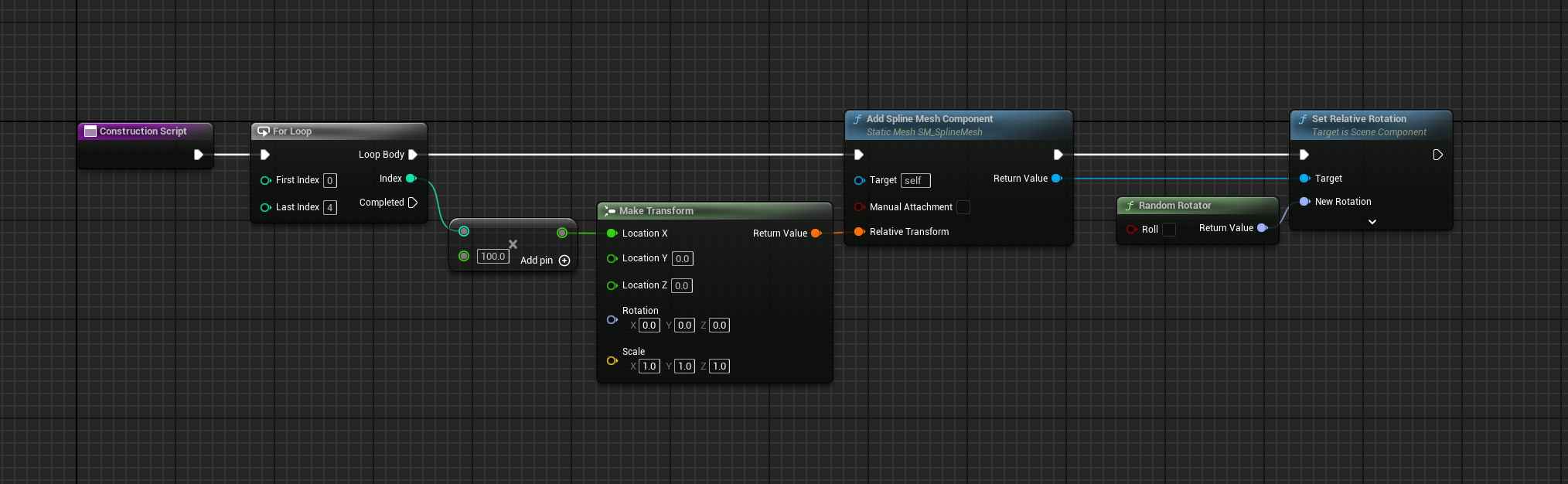Click Add Spline Mesh Component output exec pin
The height and width of the screenshot is (484, 1568).
pos(1058,155)
